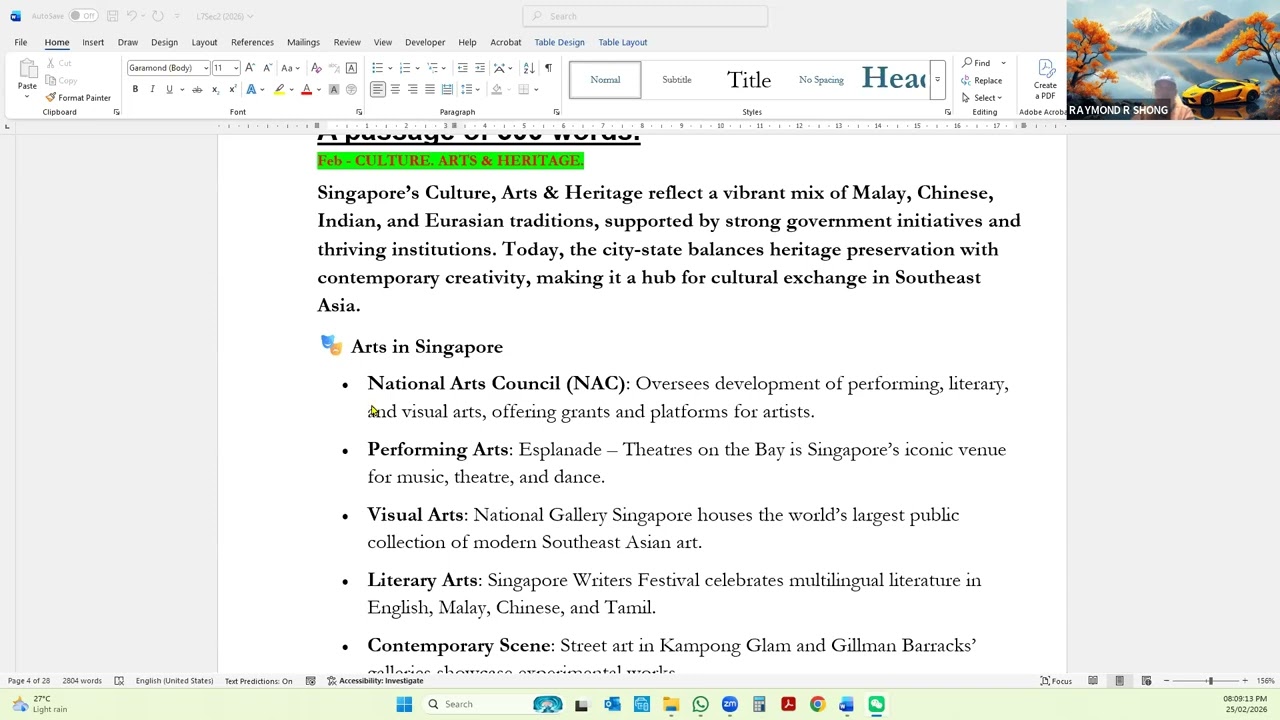Open Change Case dropdown Aa
The image size is (1280, 720).
pyautogui.click(x=290, y=68)
